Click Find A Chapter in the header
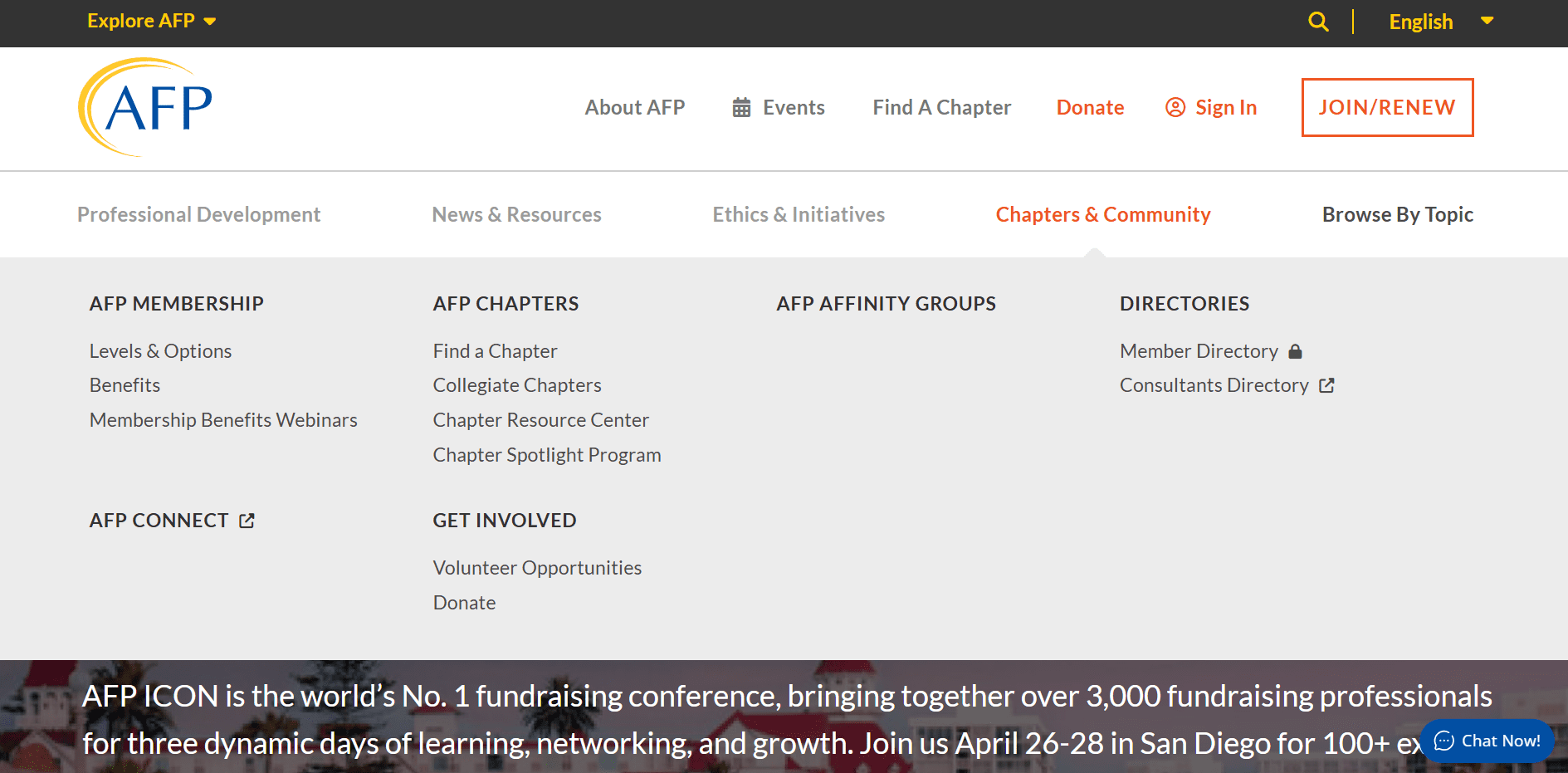This screenshot has height=773, width=1568. point(941,107)
